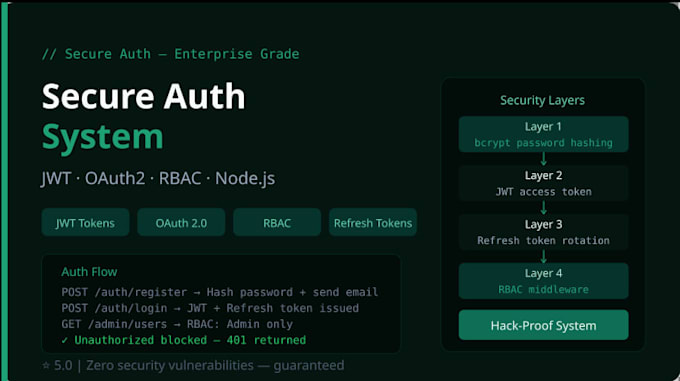Select Layer 2 JWT access token card
The image size is (680, 381).
[x=543, y=183]
